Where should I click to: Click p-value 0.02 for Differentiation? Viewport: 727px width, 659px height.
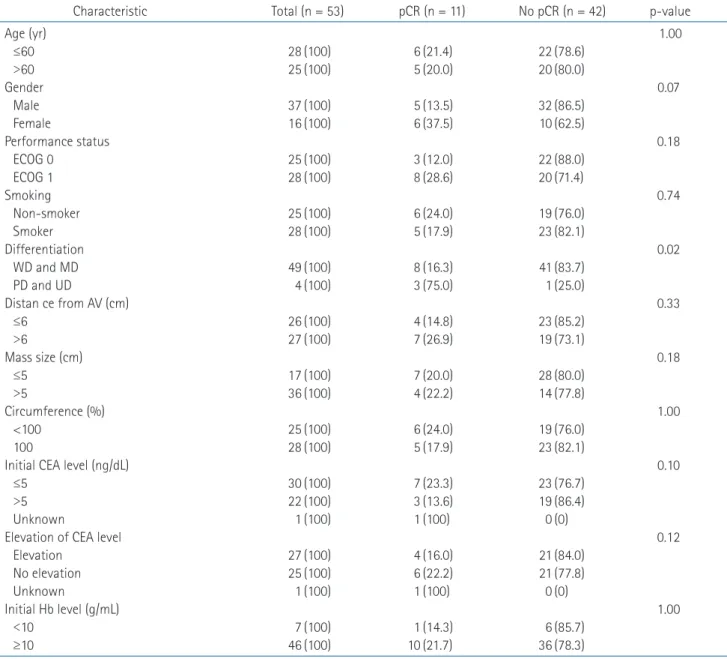(668, 250)
